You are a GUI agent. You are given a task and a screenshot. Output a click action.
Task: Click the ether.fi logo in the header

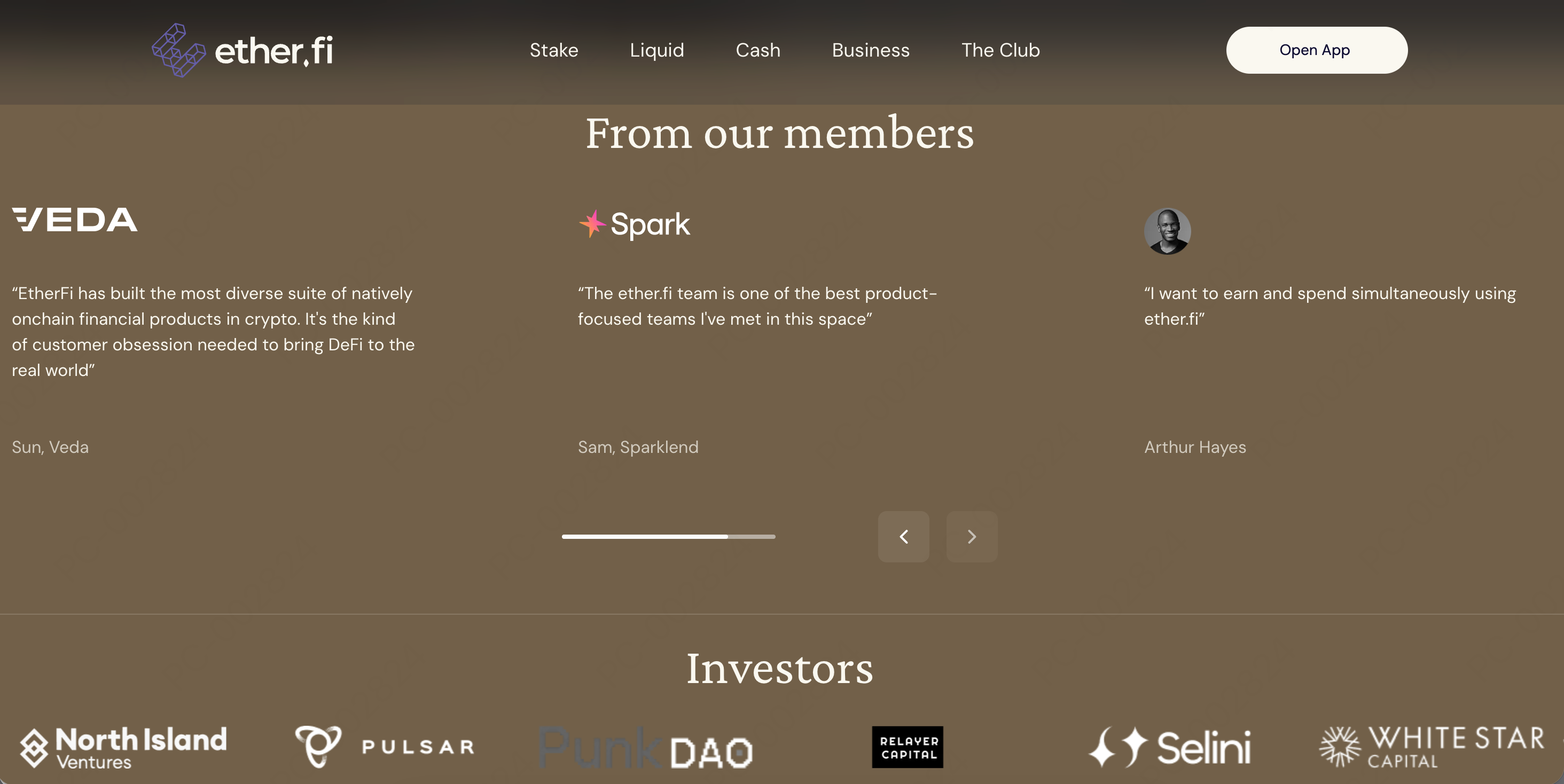click(x=243, y=50)
